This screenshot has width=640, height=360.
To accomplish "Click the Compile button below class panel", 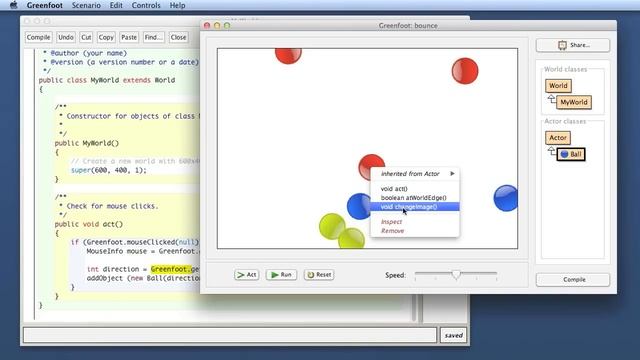I will point(573,280).
